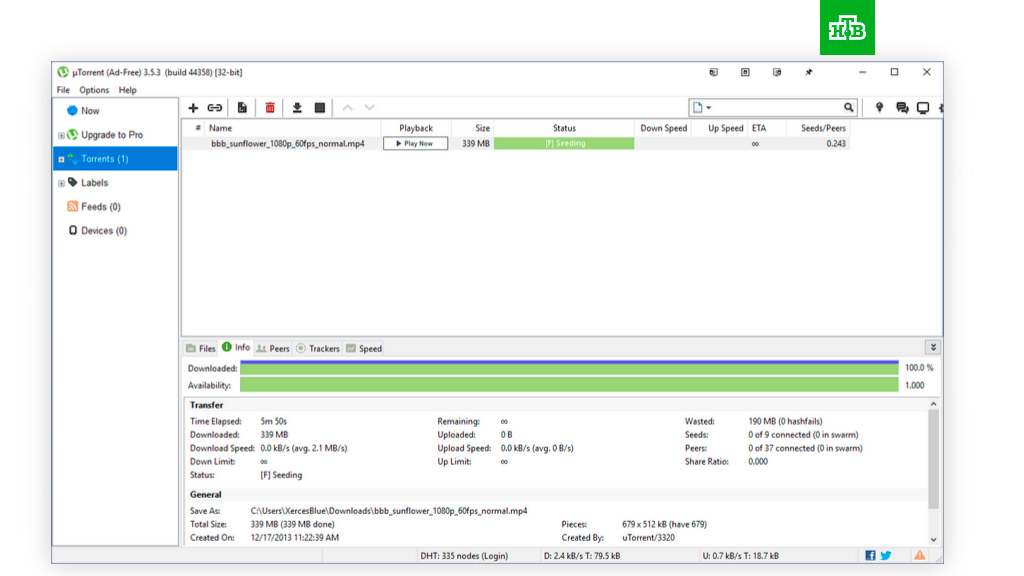Click the Time Elapsed value 5m 50s
This screenshot has height=576, width=1024.
click(273, 421)
